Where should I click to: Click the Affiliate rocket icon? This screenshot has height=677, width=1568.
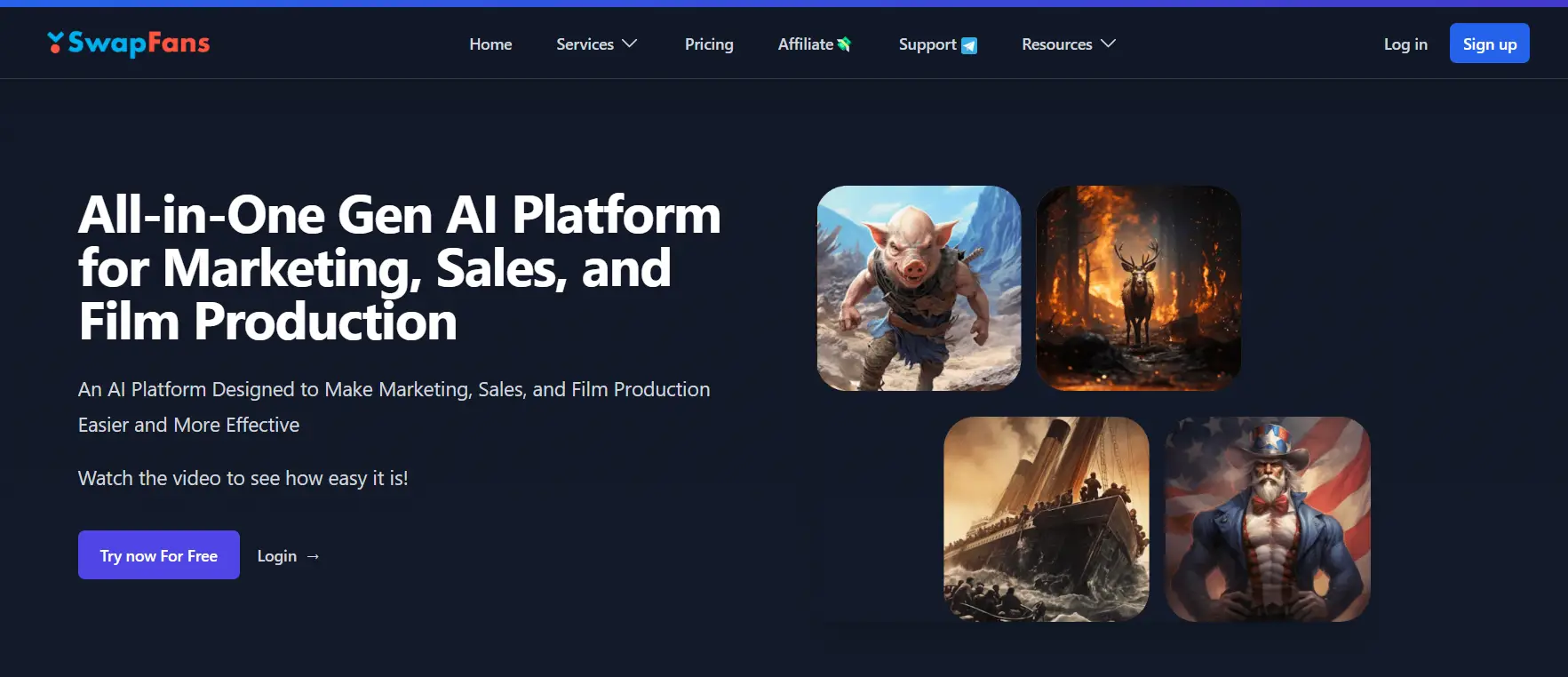[x=844, y=44]
